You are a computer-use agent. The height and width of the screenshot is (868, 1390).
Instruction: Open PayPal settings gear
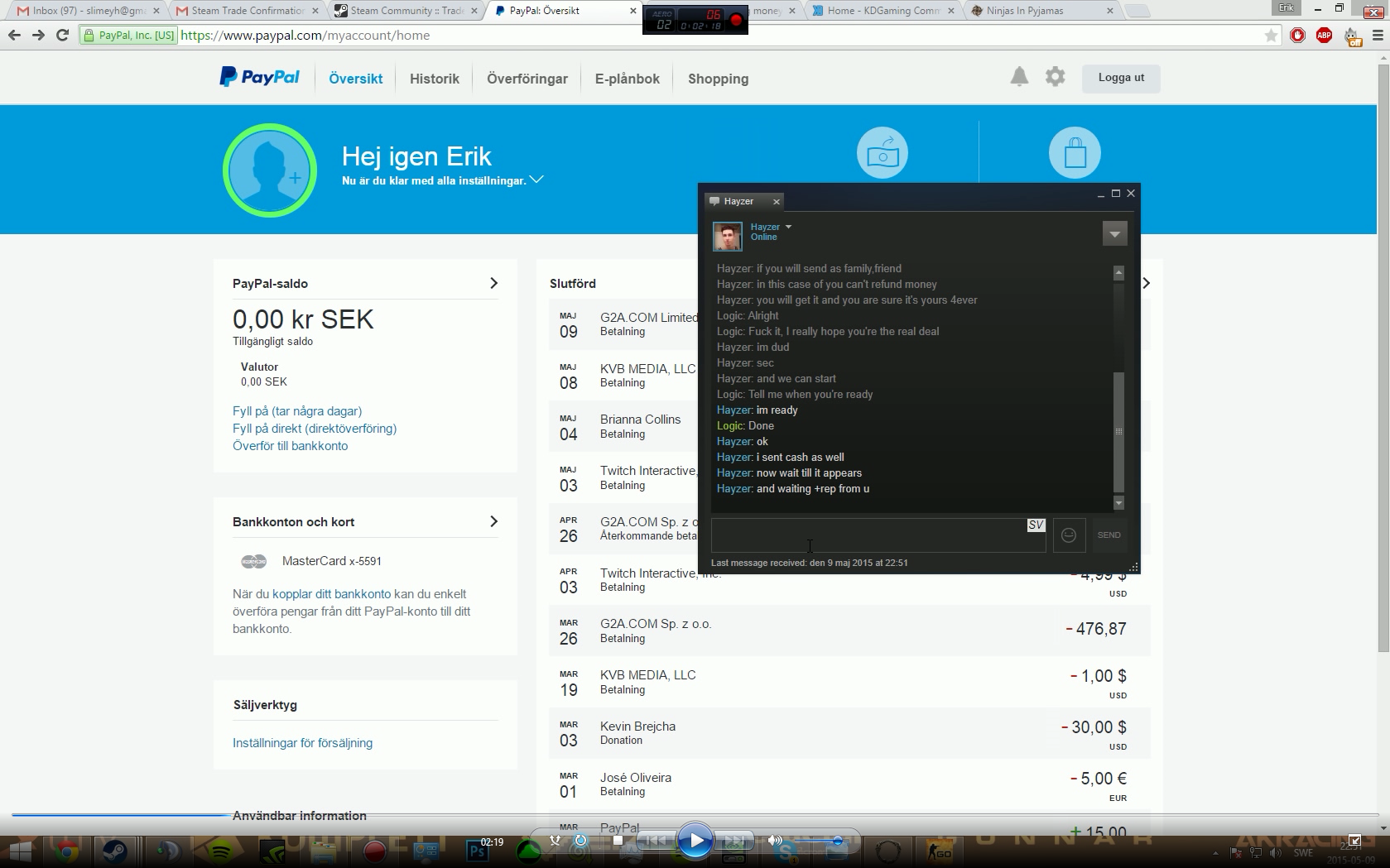[1055, 77]
